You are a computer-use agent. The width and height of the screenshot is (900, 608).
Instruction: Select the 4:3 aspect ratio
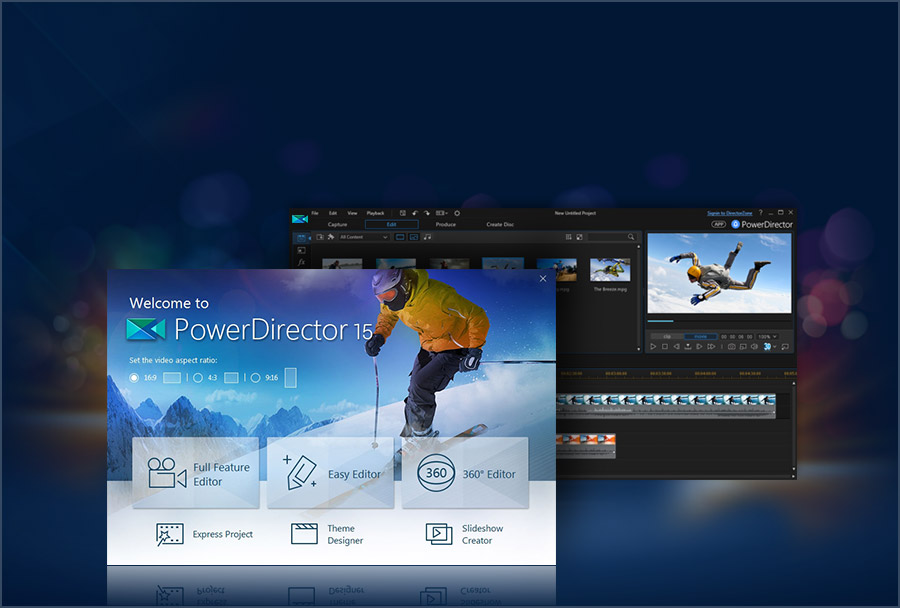pyautogui.click(x=198, y=378)
